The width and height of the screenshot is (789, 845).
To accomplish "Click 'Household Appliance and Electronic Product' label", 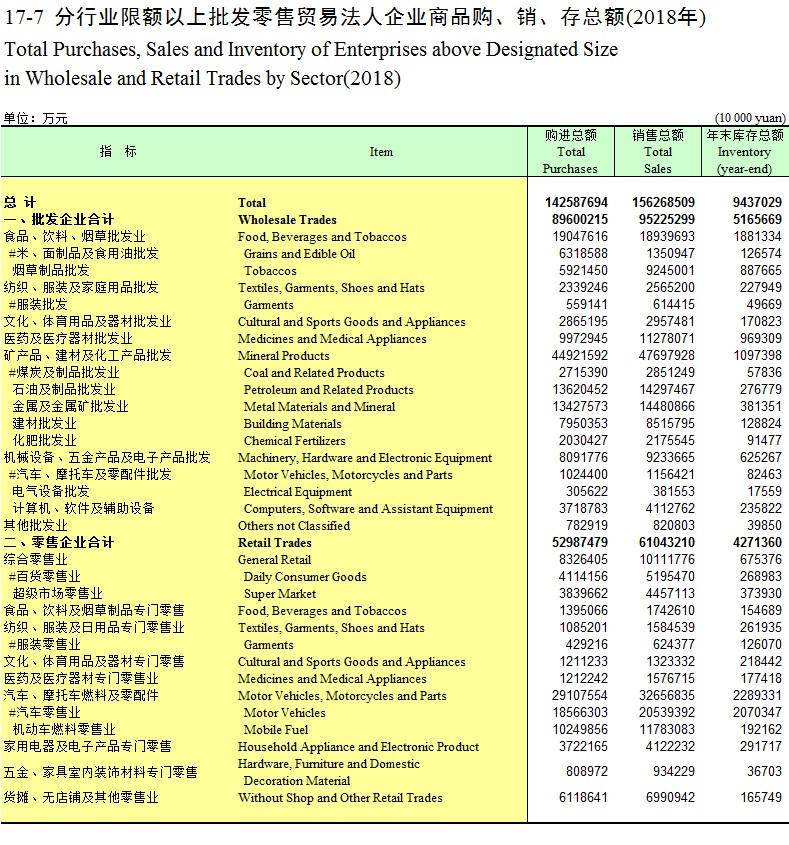I will pyautogui.click(x=358, y=747).
